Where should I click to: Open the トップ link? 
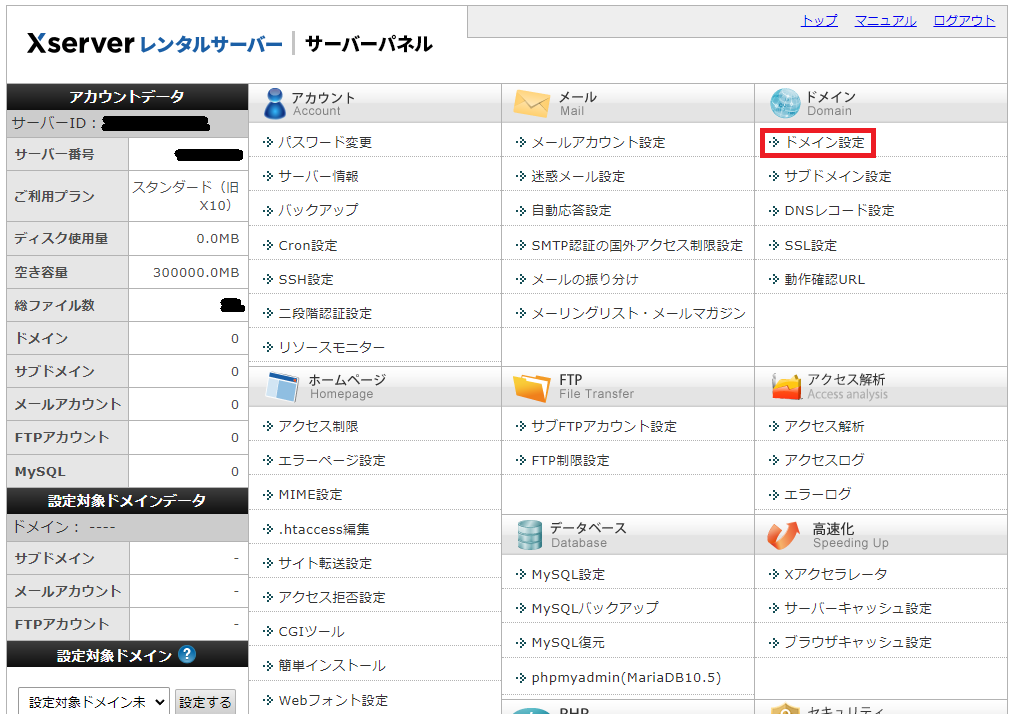[x=818, y=21]
